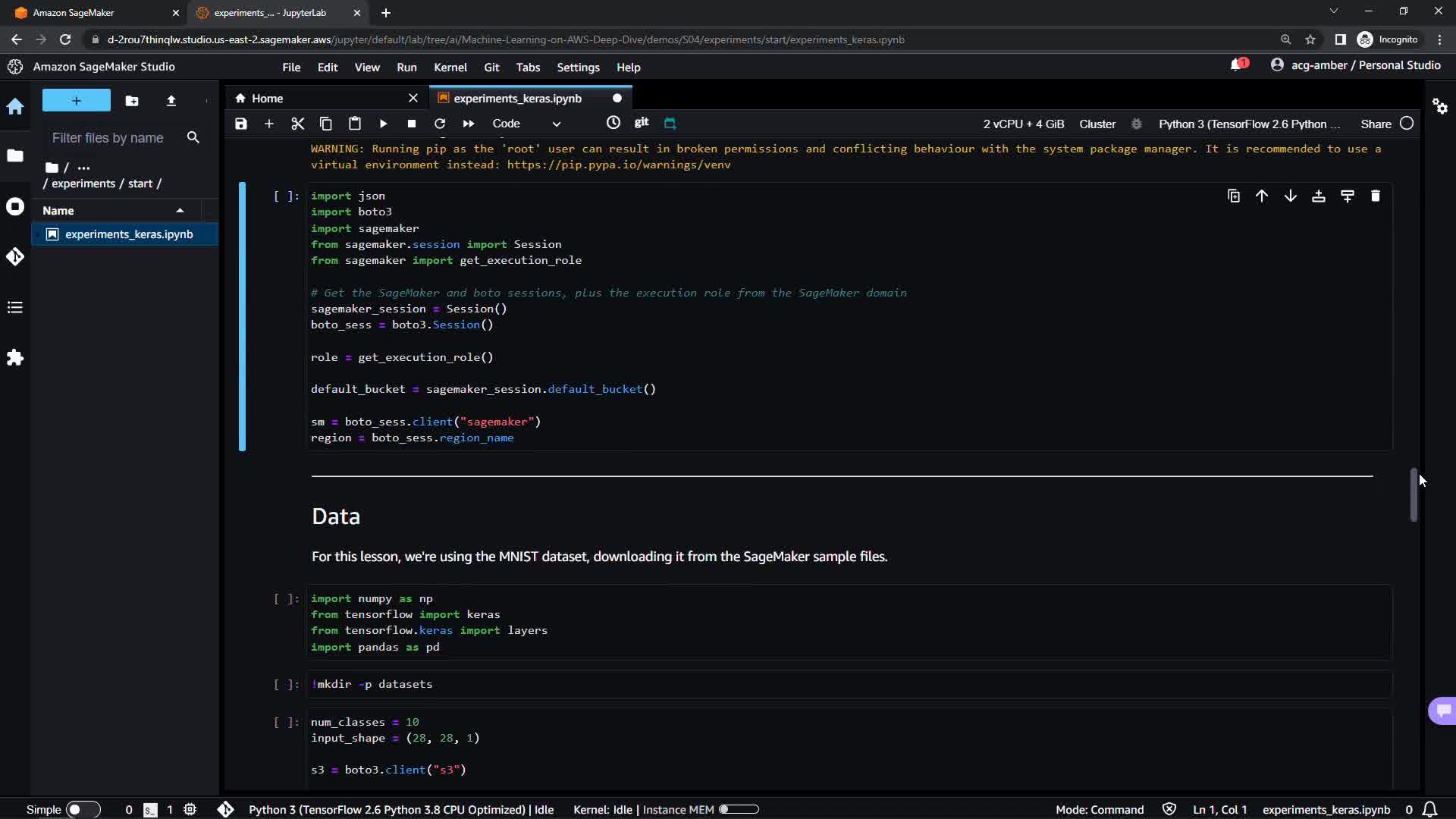The height and width of the screenshot is (819, 1456).
Task: Expand the folder path ellipsis breadcrumb
Action: pos(83,168)
